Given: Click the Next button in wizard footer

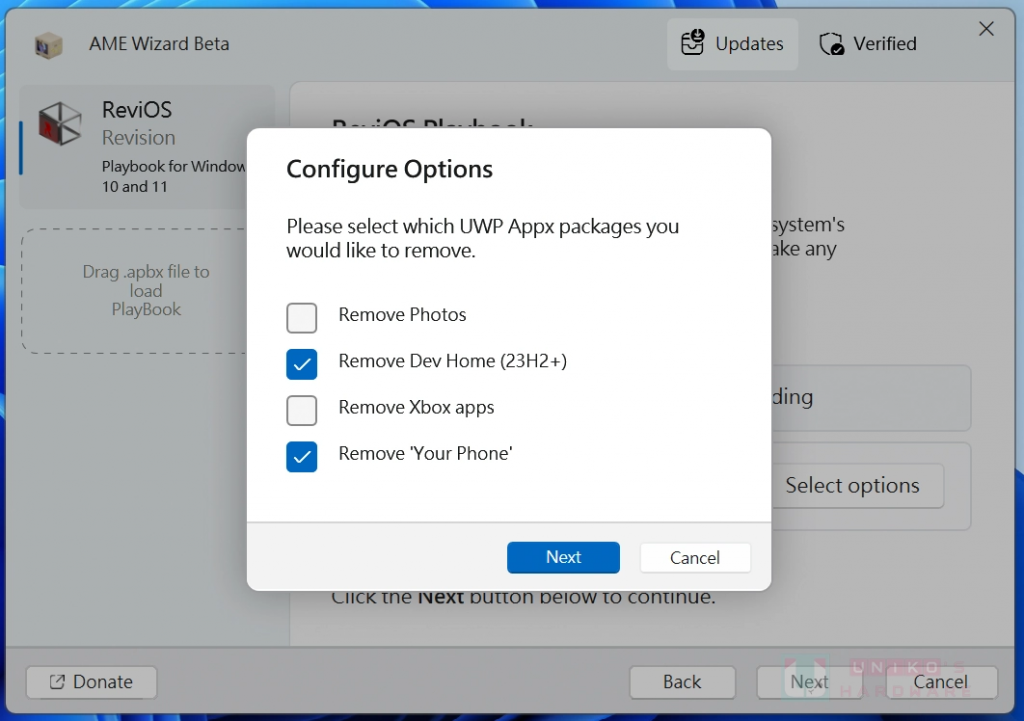Looking at the screenshot, I should (810, 682).
